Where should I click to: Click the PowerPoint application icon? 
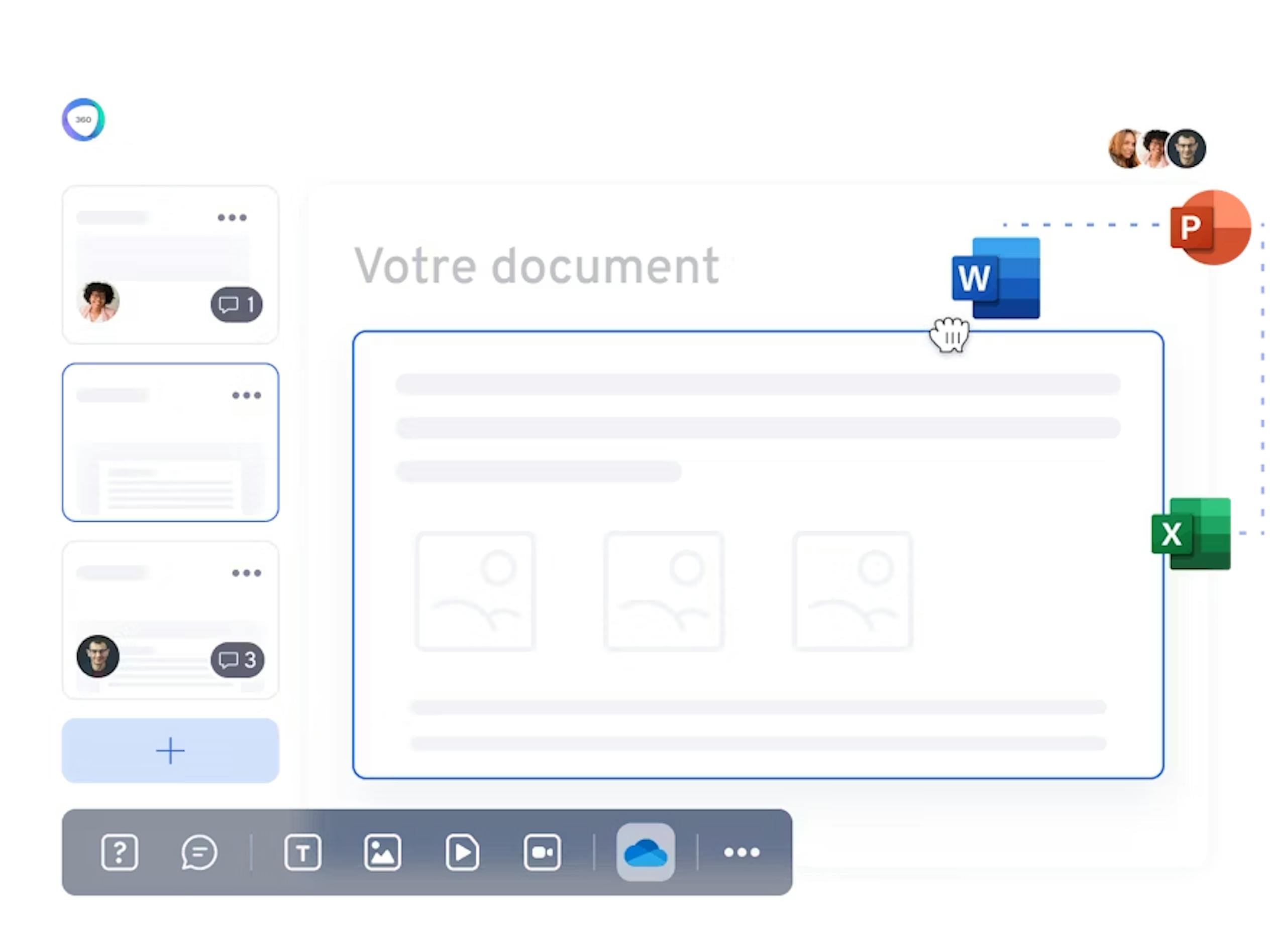1210,227
